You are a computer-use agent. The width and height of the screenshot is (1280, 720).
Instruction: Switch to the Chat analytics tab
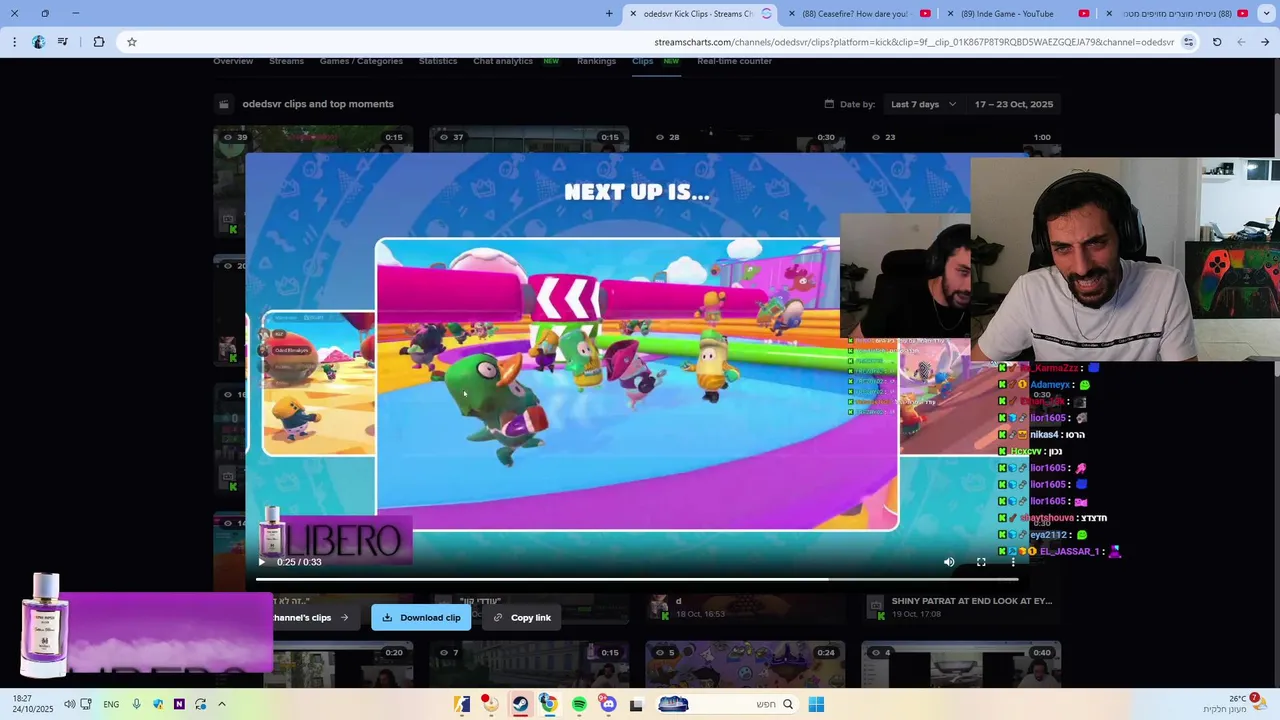click(x=503, y=61)
